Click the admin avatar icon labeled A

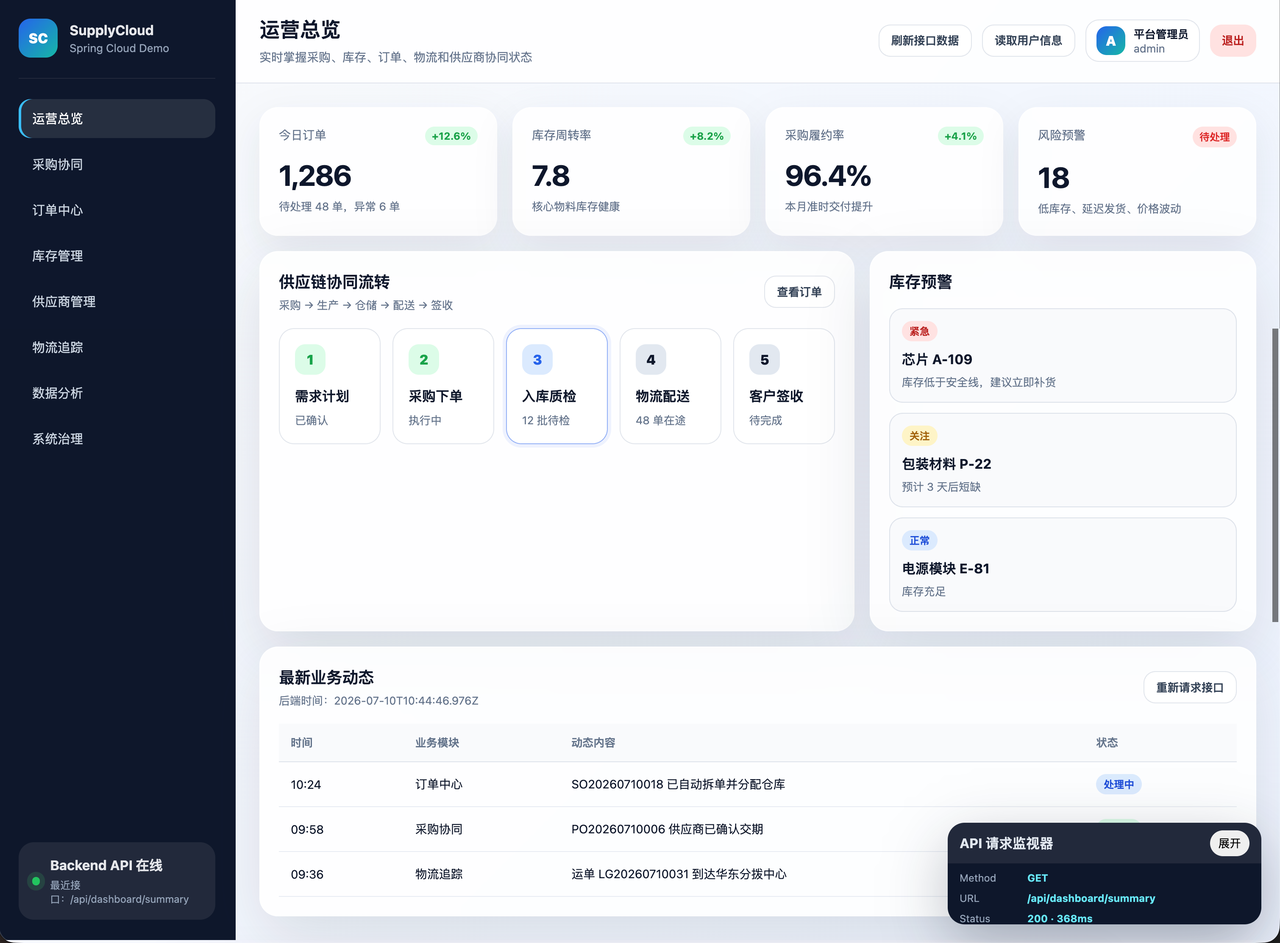click(x=1110, y=41)
